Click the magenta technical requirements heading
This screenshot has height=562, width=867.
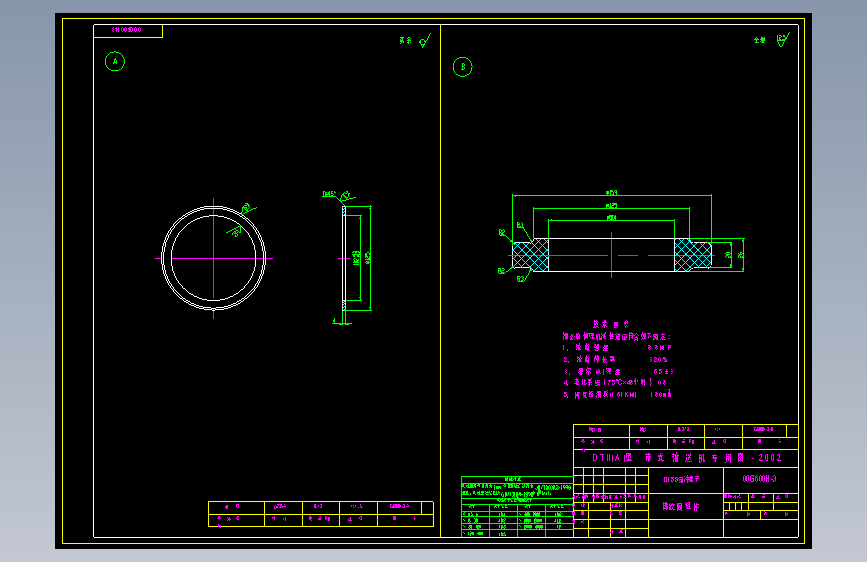(611, 324)
